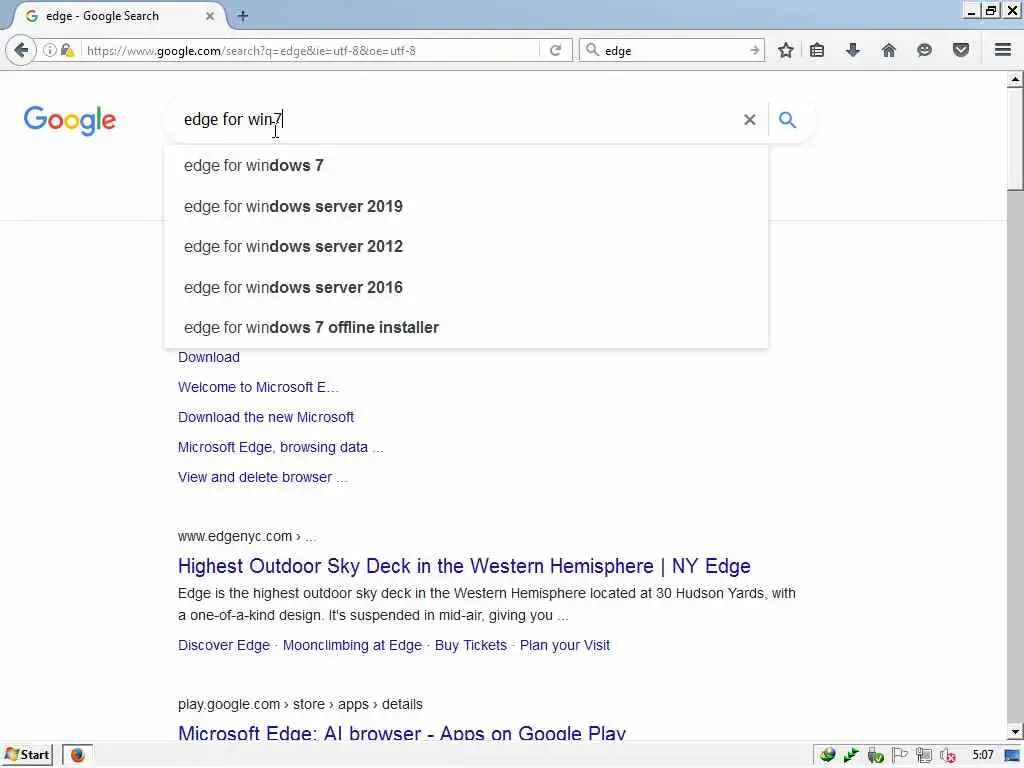The width and height of the screenshot is (1024, 768).
Task: Open the 'Plan your Visit' sitelink
Action: pyautogui.click(x=565, y=645)
